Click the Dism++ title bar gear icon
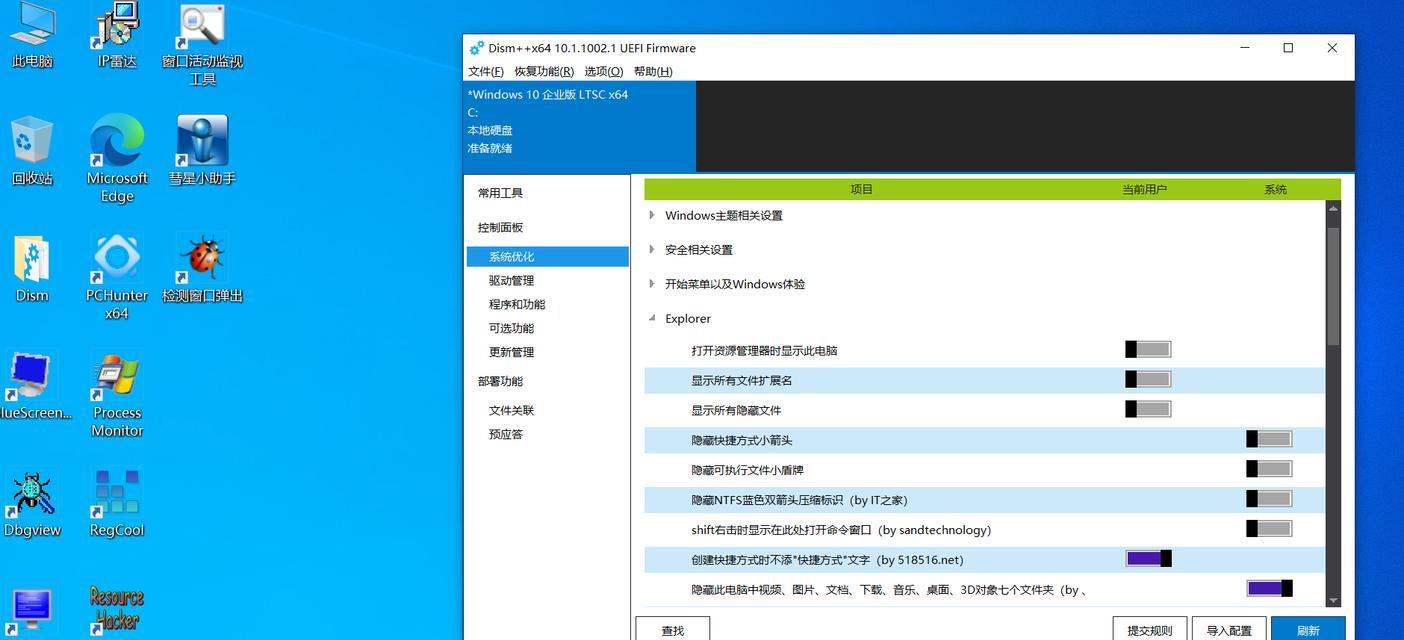 476,48
